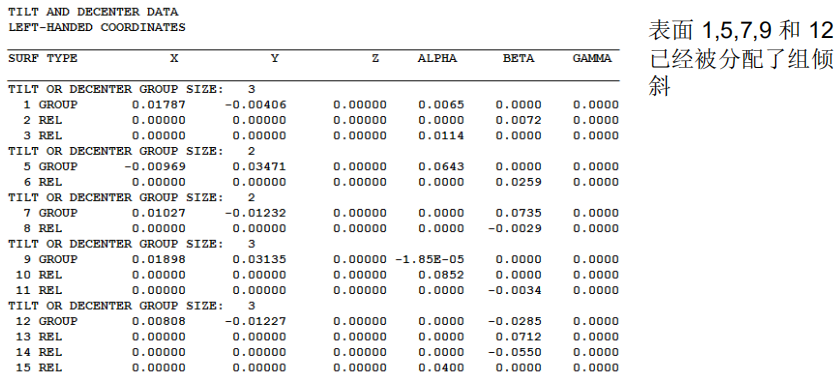Click the Y value -0.00406 in surface 1 row
The image size is (835, 382).
255,104
